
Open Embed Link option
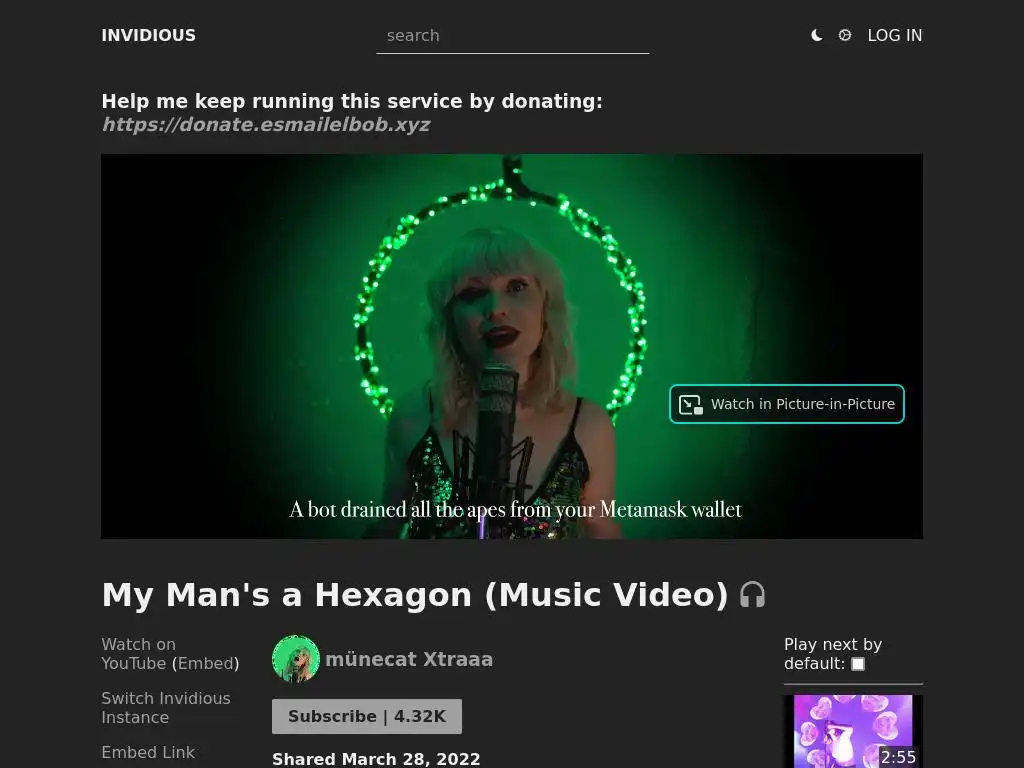[148, 752]
